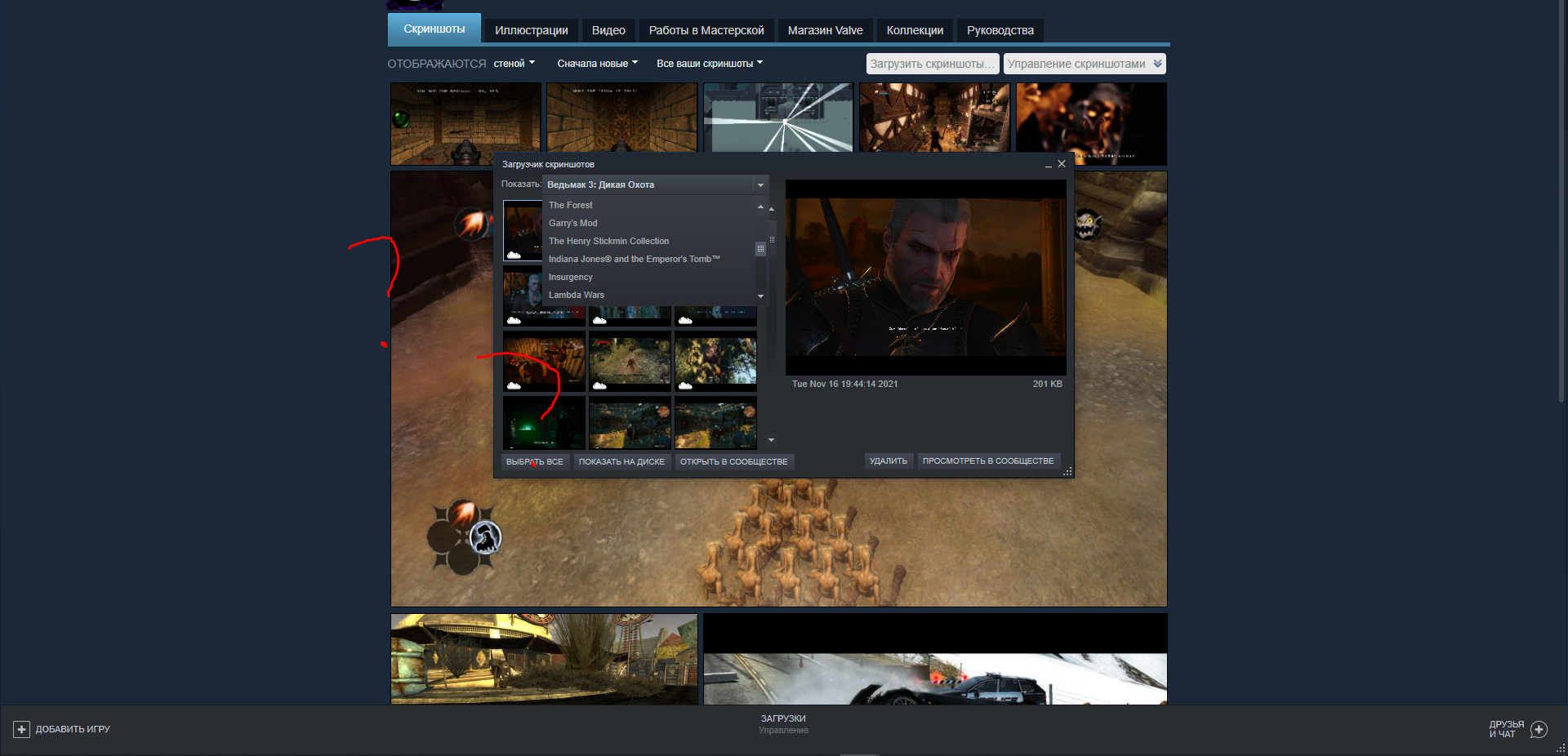Click the dialog resize grip icon

point(1067,471)
